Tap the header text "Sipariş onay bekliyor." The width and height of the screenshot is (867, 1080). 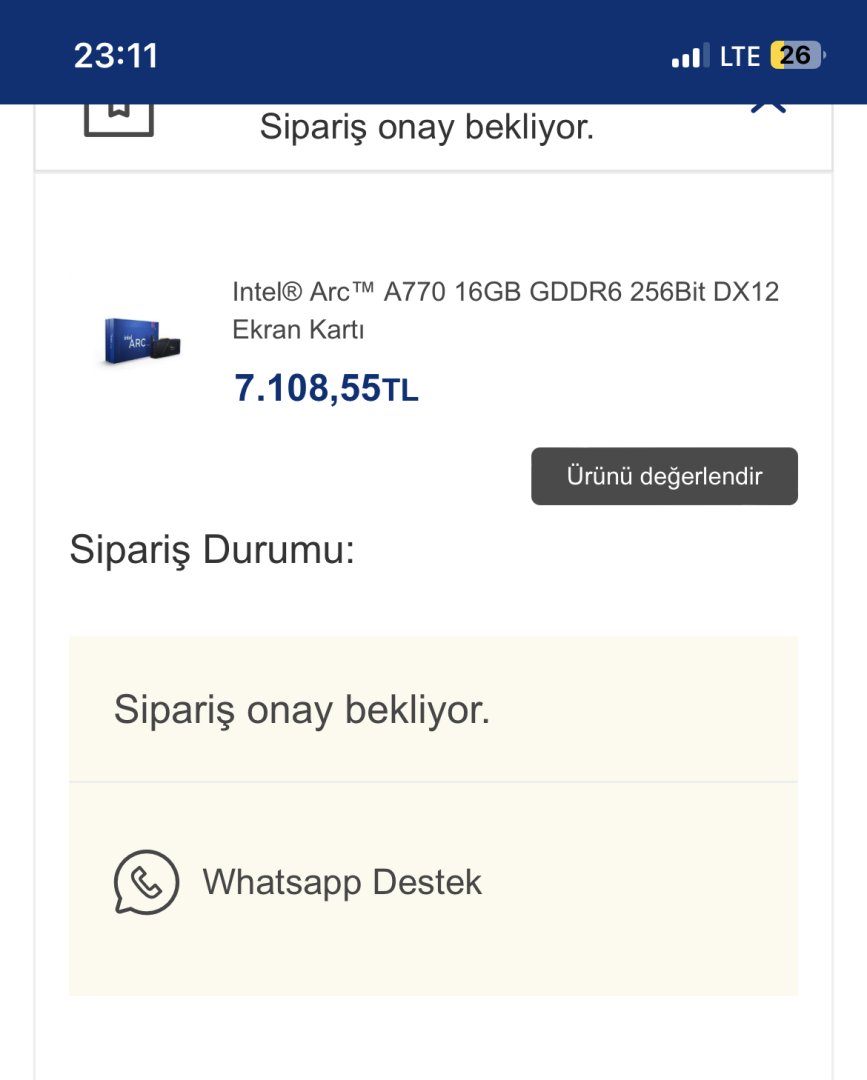click(x=427, y=128)
